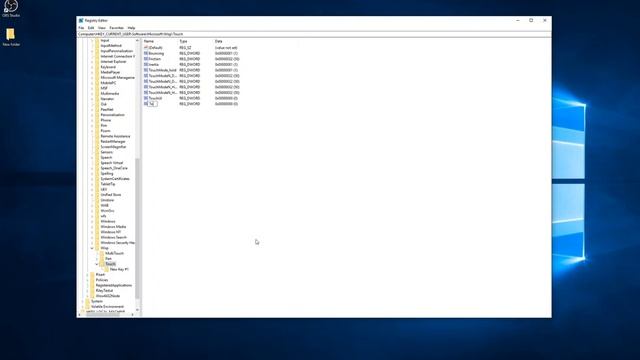Viewport: 640px width, 360px height.
Task: Expand the Personalization key
Action: pyautogui.click(x=92, y=115)
